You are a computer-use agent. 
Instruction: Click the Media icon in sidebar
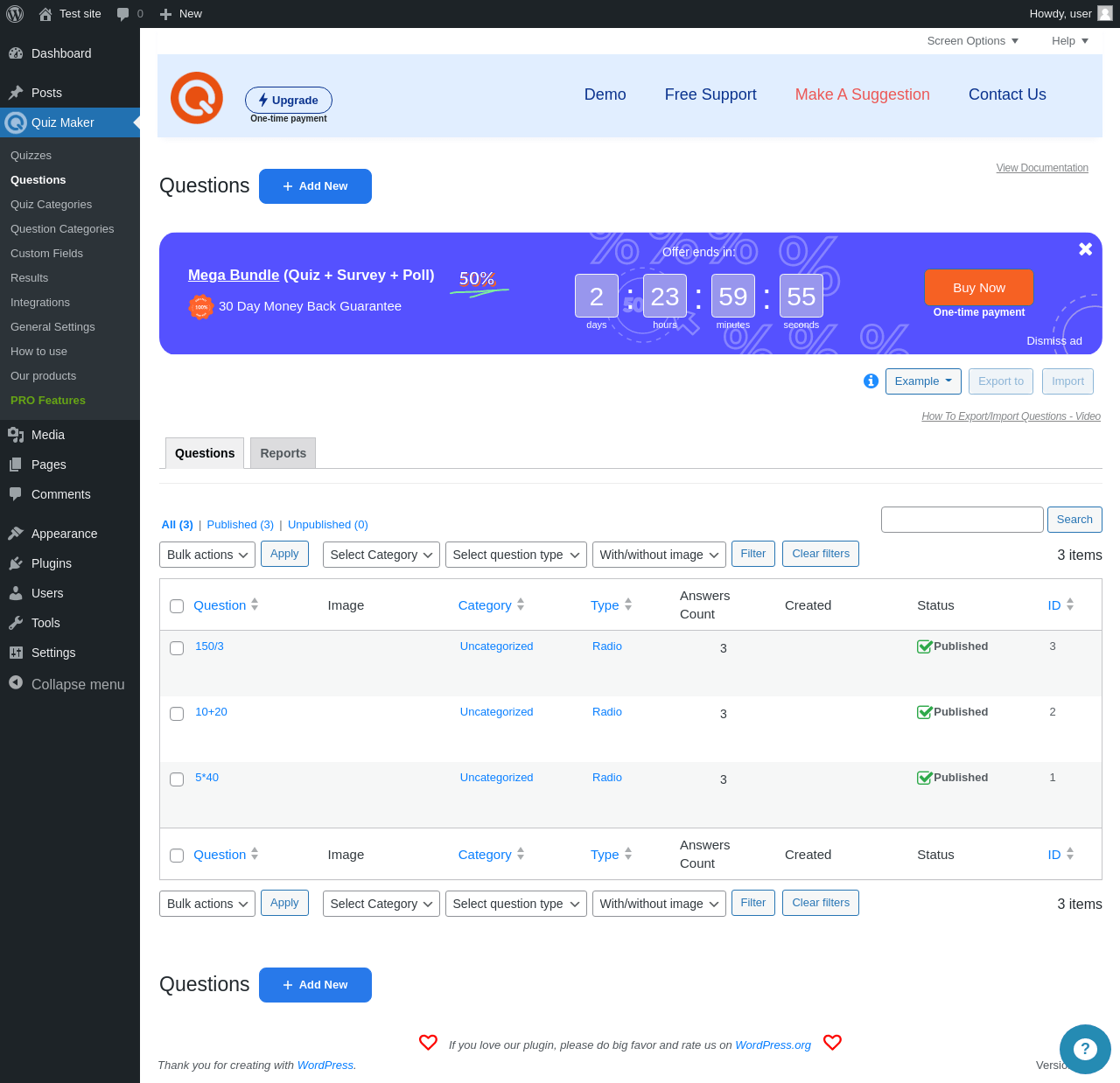click(x=16, y=435)
